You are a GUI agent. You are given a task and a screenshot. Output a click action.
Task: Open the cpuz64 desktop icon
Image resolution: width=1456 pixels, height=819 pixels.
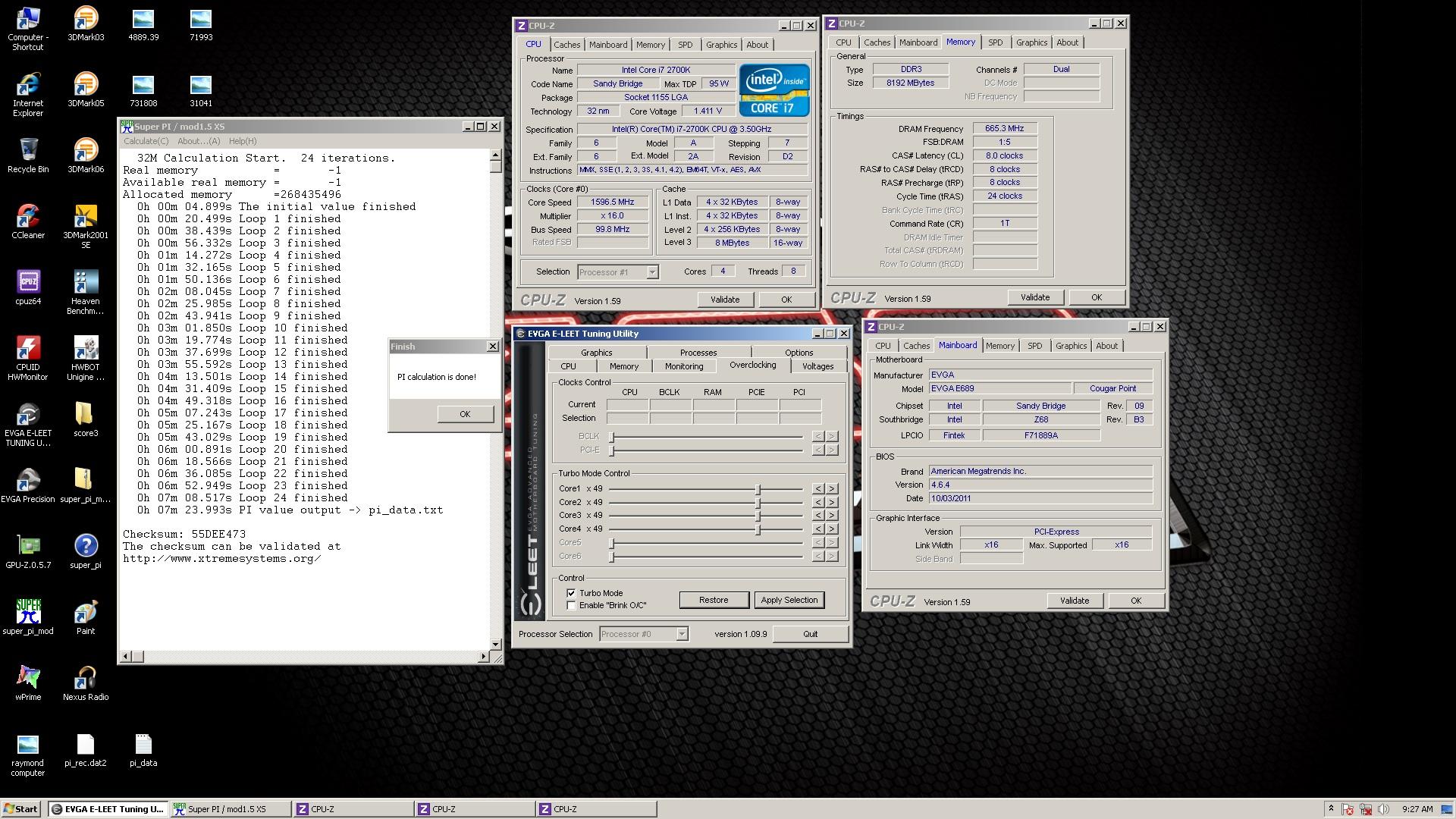28,288
